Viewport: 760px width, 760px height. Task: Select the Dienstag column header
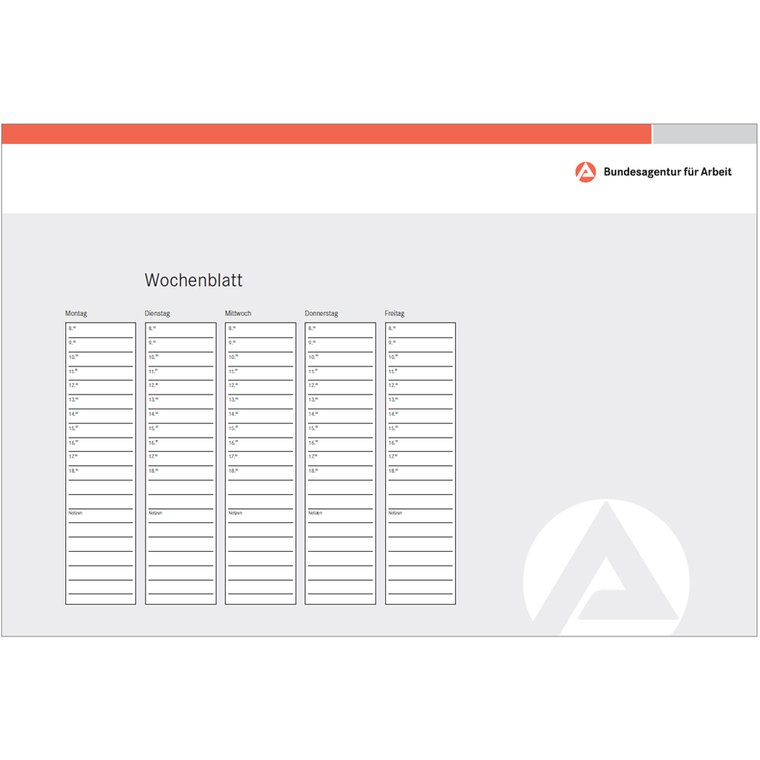click(157, 314)
